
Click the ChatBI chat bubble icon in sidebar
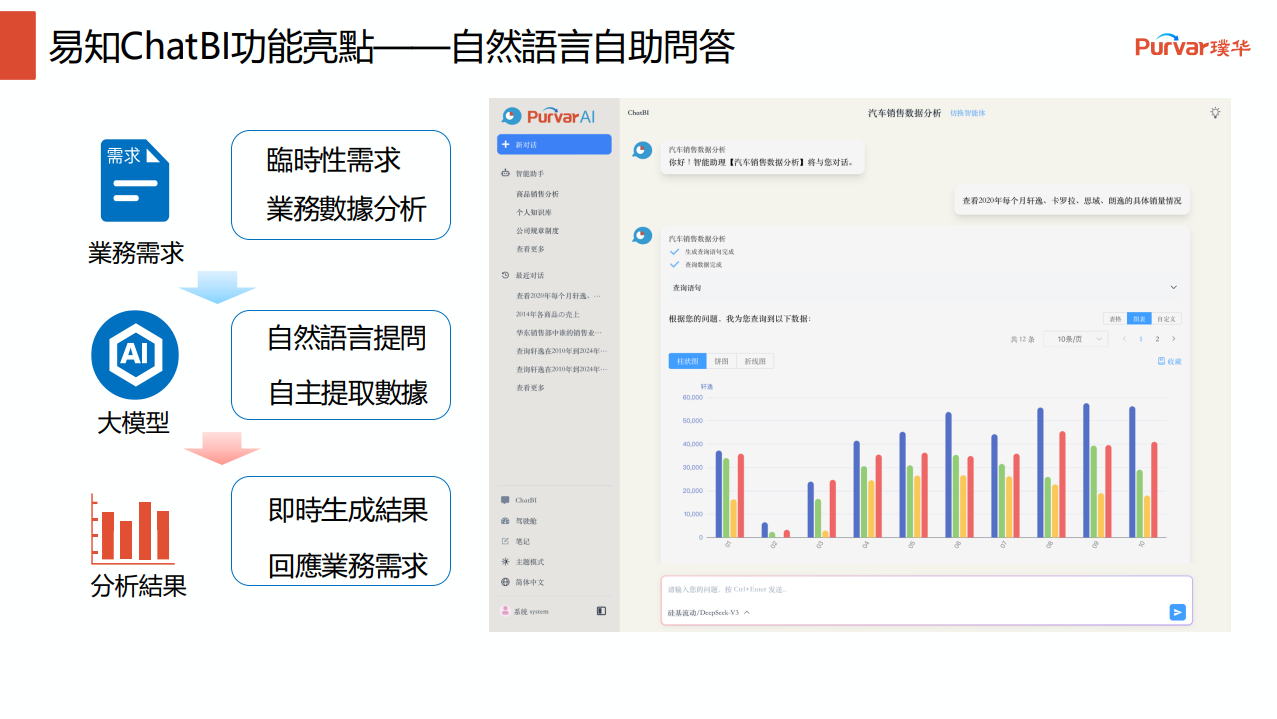(x=505, y=500)
